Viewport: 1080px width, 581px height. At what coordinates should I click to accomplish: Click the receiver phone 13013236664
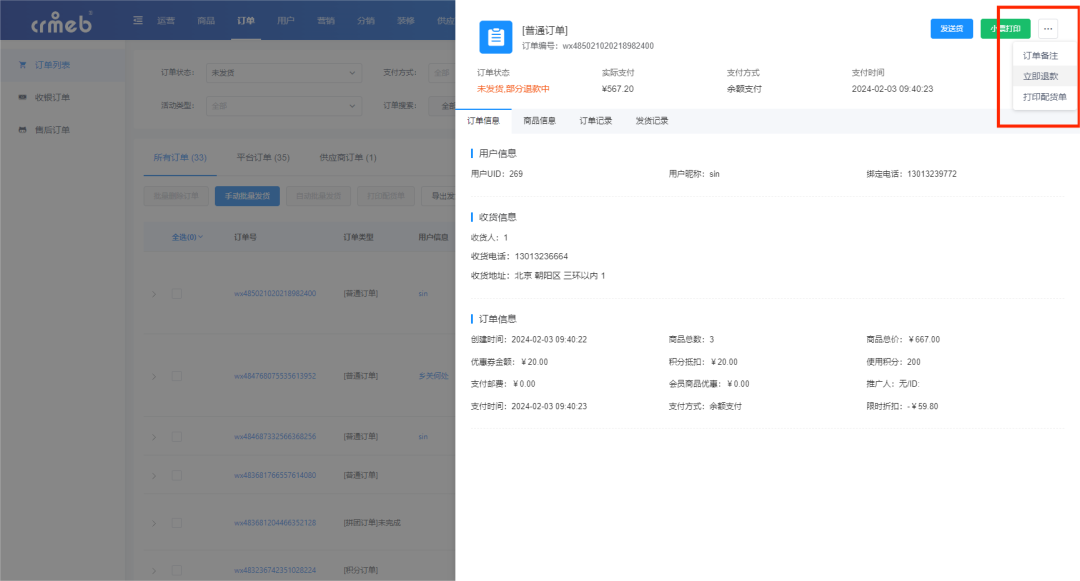(541, 256)
